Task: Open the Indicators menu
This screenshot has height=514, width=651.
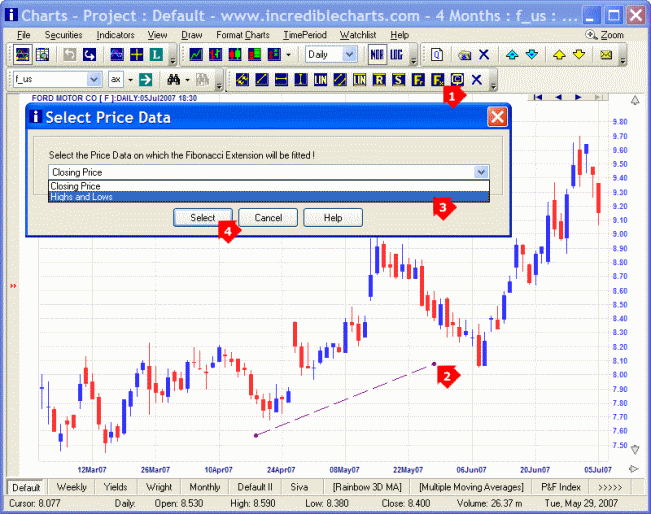Action: (x=115, y=35)
